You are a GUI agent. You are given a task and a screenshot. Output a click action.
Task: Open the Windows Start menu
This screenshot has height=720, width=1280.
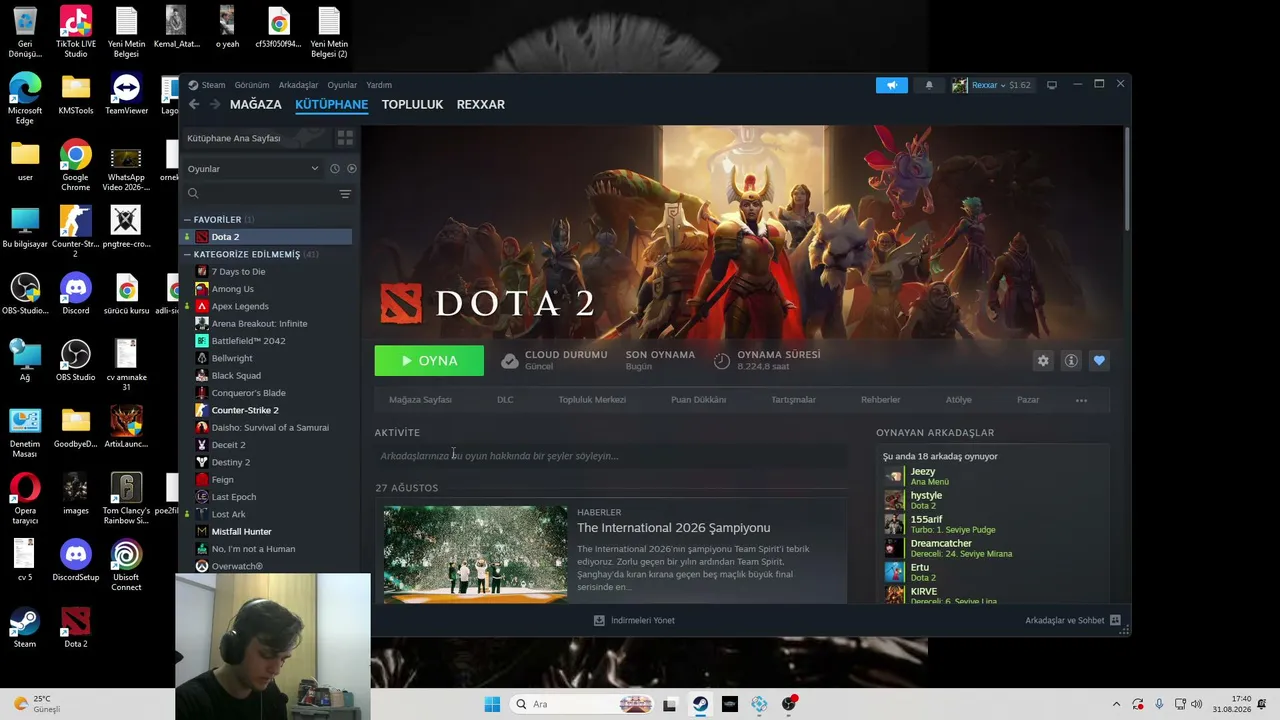[x=492, y=704]
